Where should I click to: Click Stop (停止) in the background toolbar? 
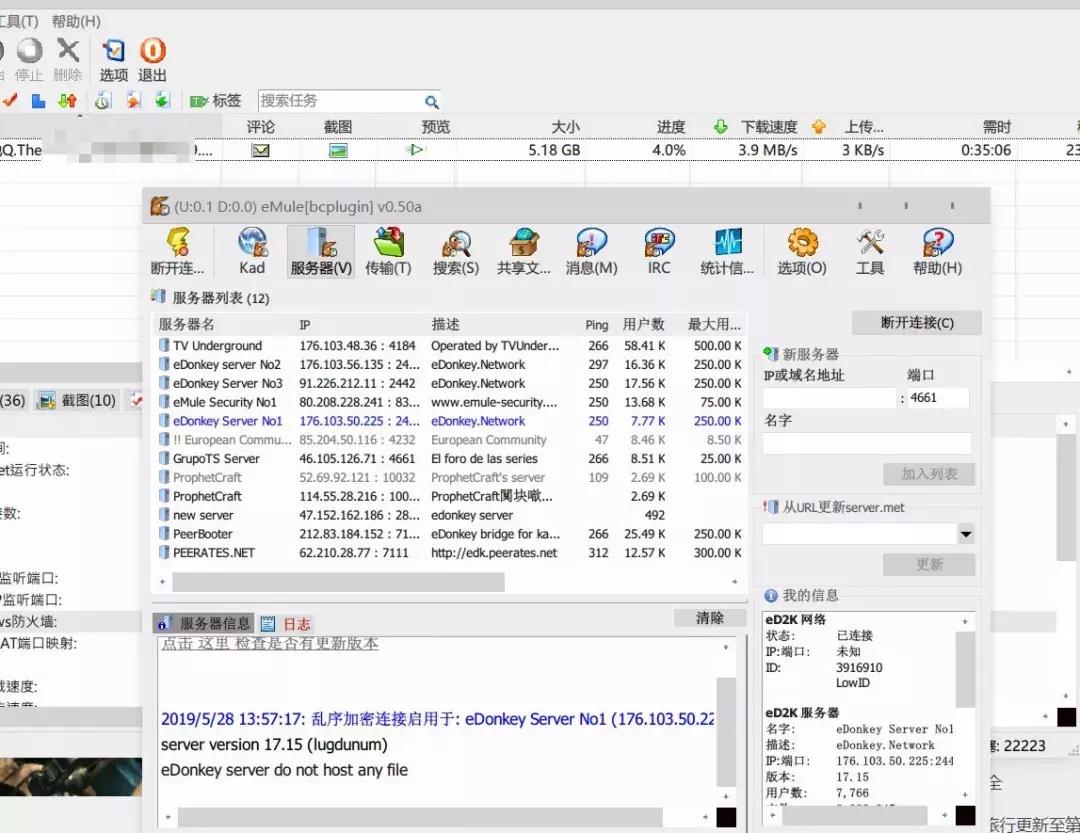coord(29,61)
